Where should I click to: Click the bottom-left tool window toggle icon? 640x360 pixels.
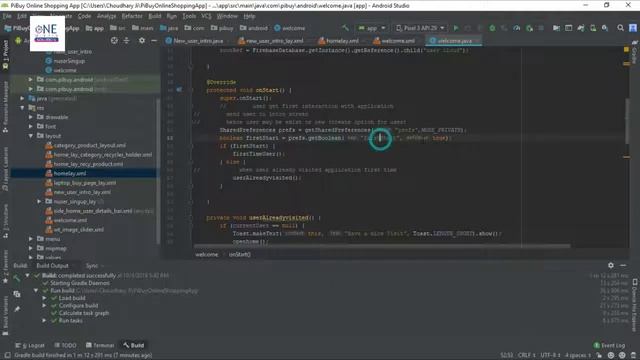[7, 355]
